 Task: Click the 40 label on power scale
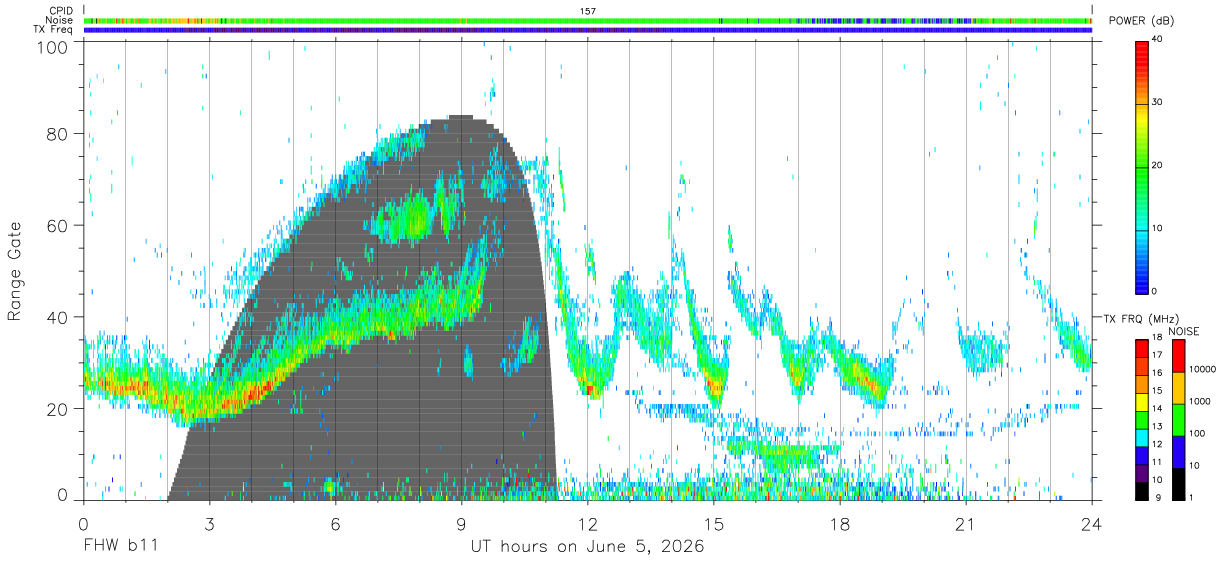(x=1157, y=39)
